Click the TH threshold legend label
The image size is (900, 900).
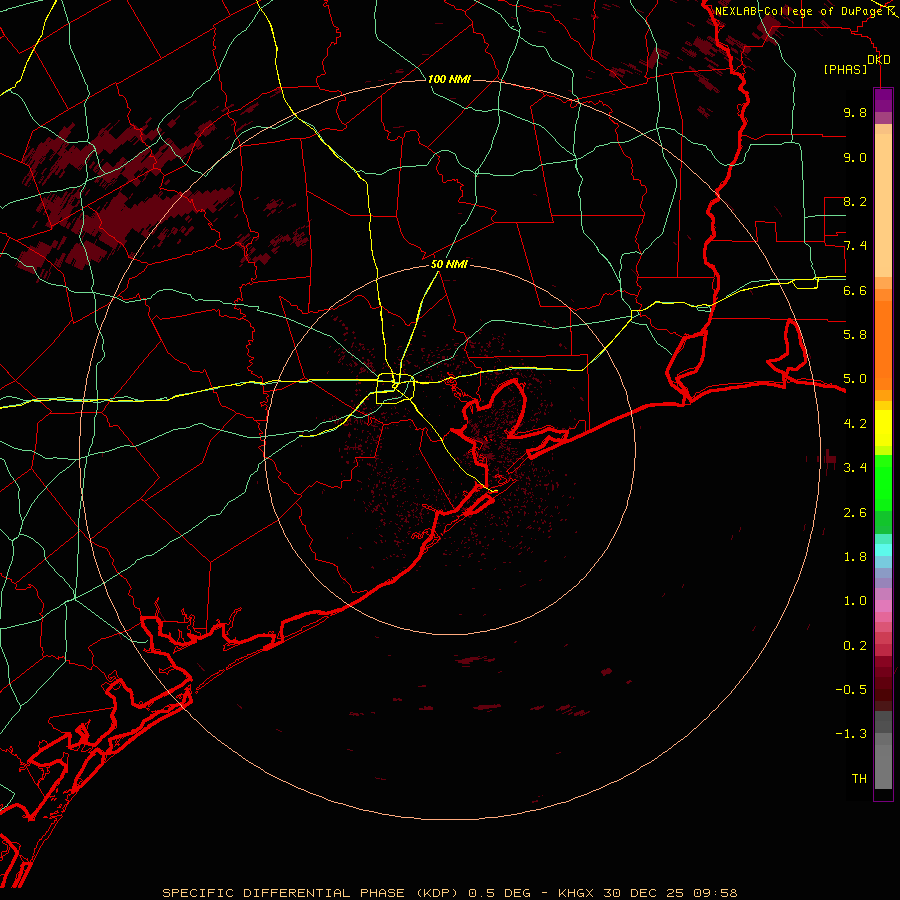[859, 779]
